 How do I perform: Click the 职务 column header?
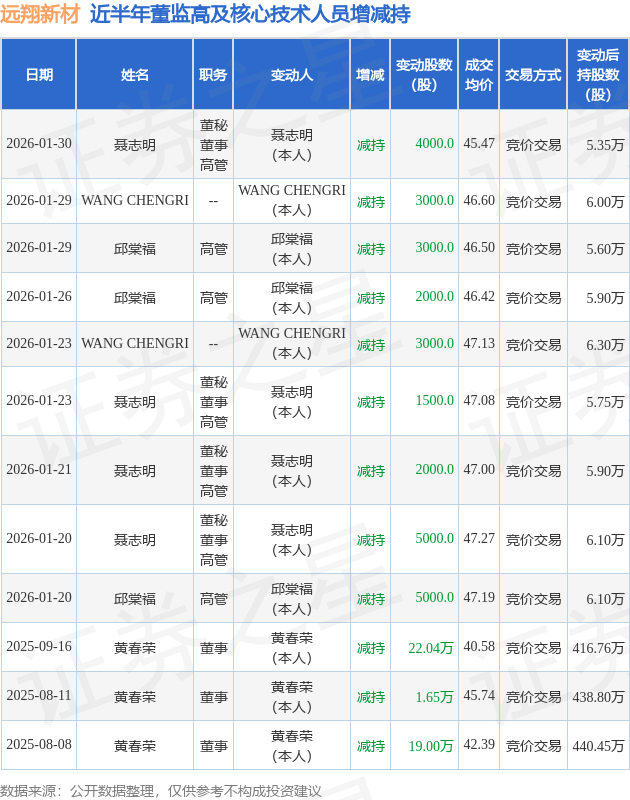point(213,74)
